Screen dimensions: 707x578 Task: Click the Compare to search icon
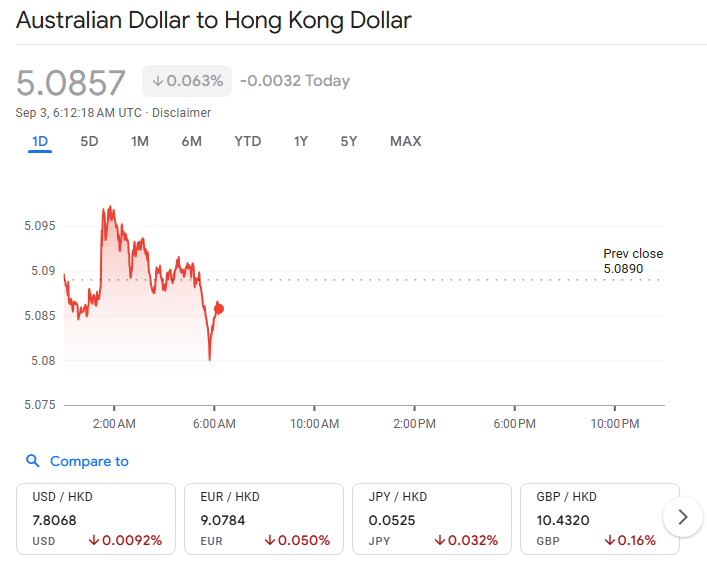[33, 461]
